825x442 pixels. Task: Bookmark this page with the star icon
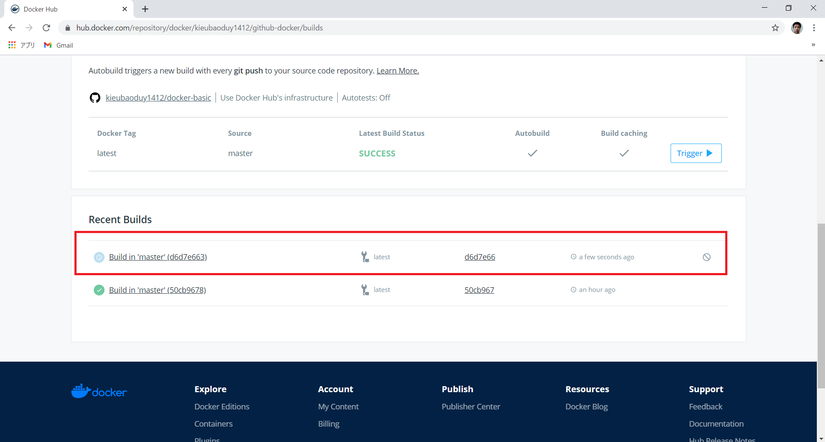pos(775,28)
